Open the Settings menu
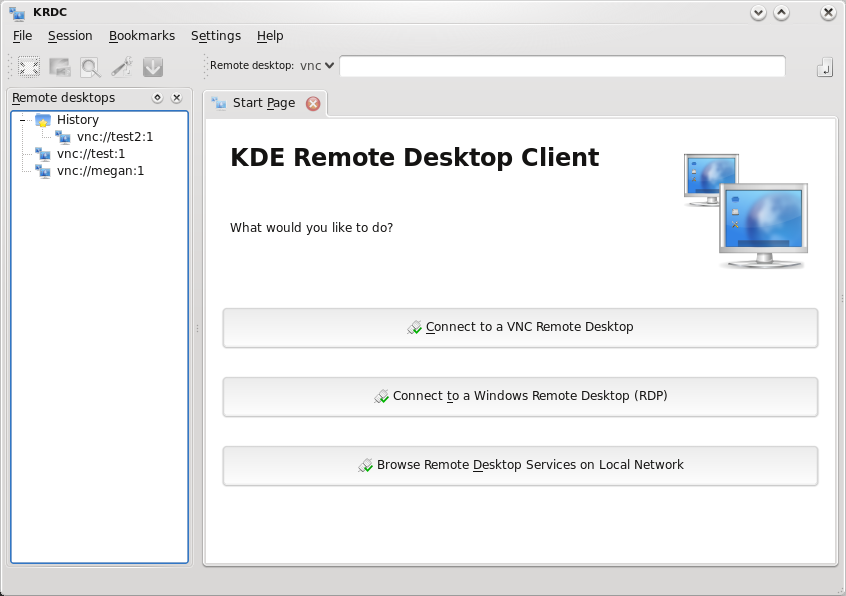 tap(216, 36)
